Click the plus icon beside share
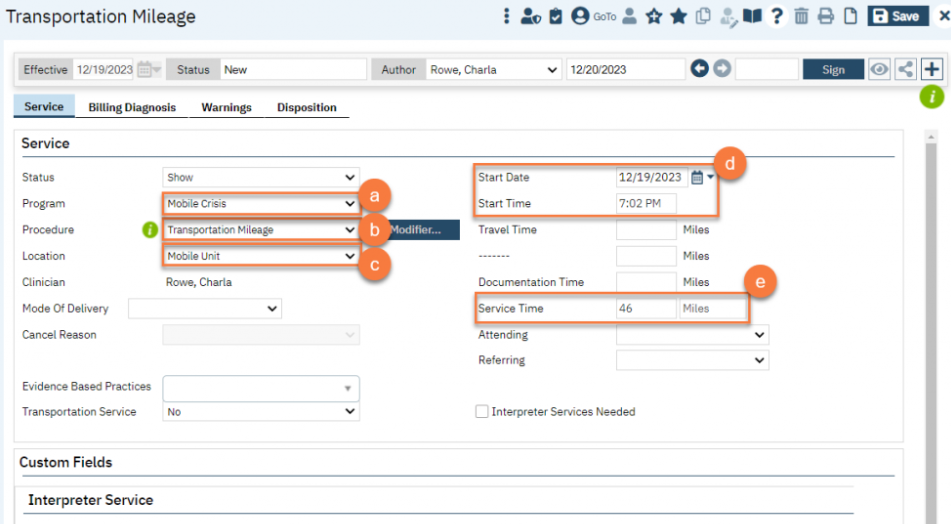 click(x=932, y=70)
